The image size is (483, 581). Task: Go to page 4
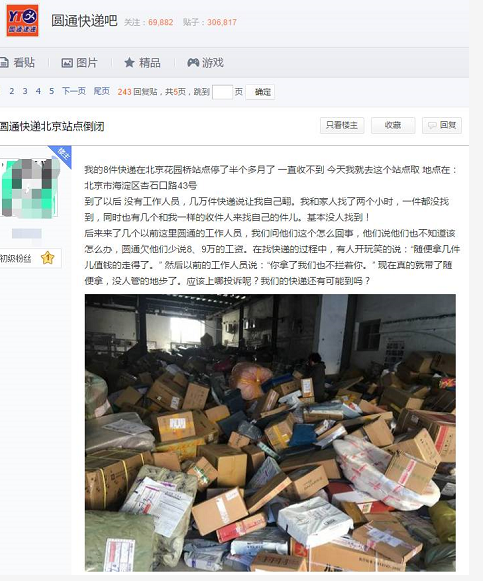click(38, 91)
